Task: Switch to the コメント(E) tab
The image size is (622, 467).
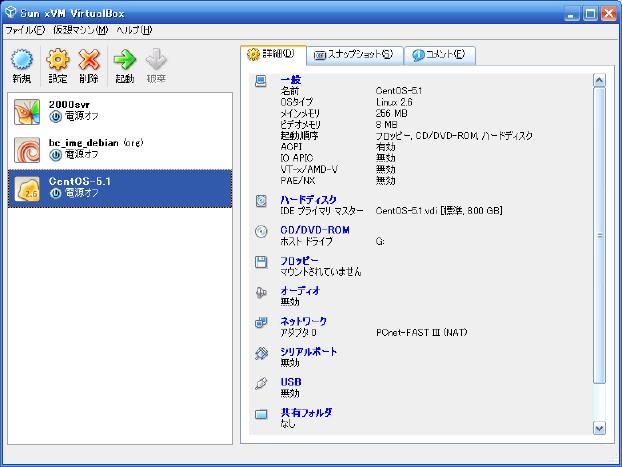Action: coord(439,54)
